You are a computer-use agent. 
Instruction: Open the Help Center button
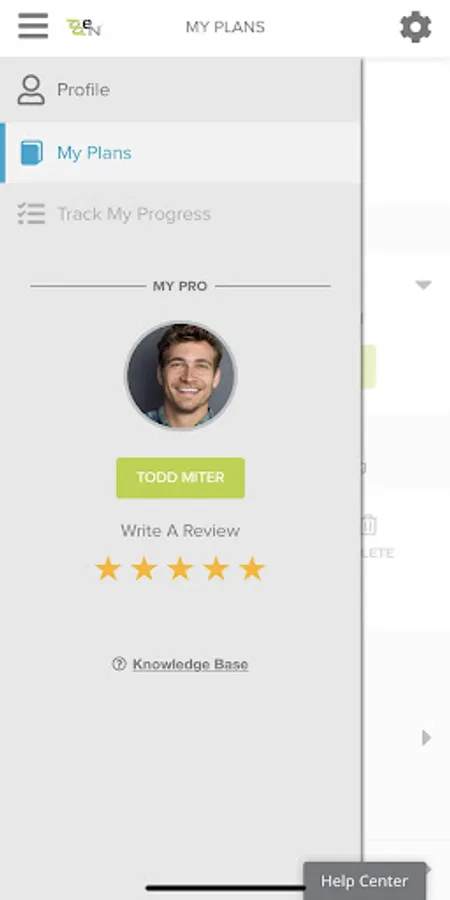tap(364, 880)
